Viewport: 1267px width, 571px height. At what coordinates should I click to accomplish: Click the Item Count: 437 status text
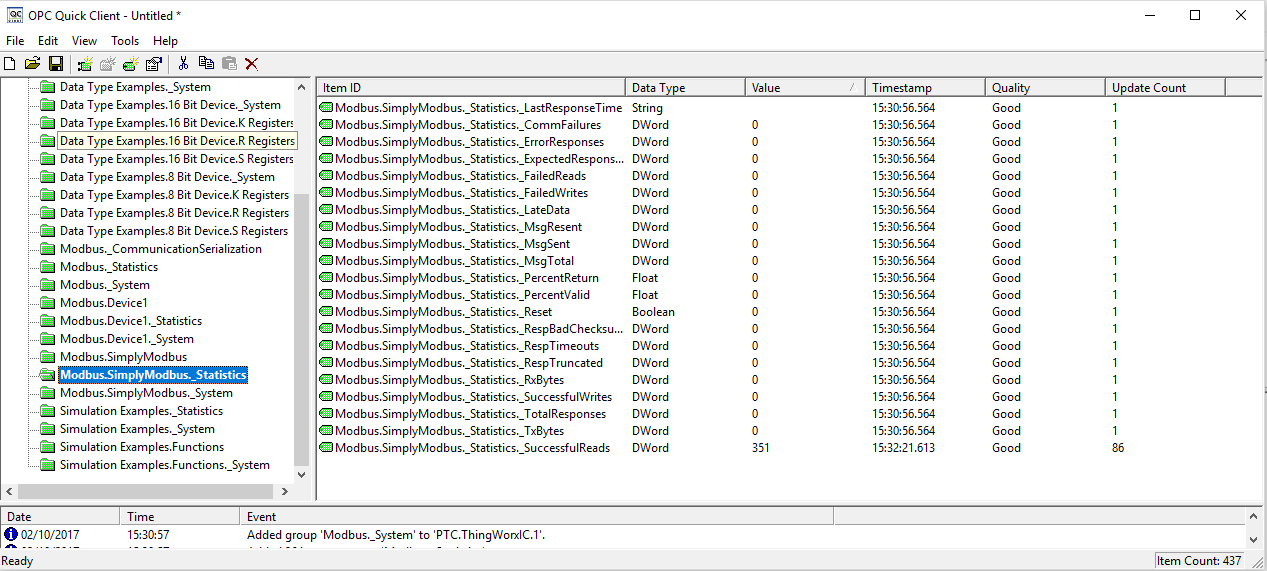(x=1200, y=561)
